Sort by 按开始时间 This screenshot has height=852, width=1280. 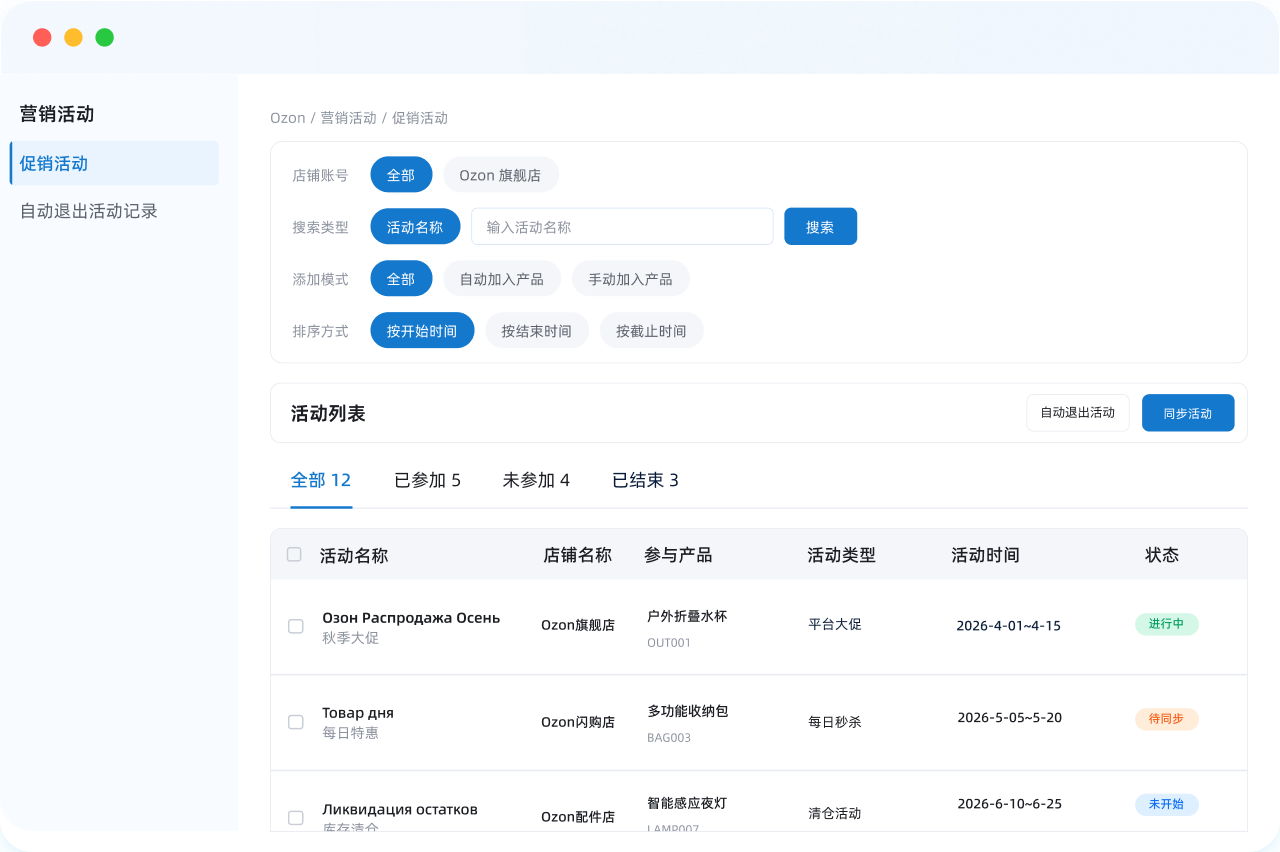[x=422, y=330]
